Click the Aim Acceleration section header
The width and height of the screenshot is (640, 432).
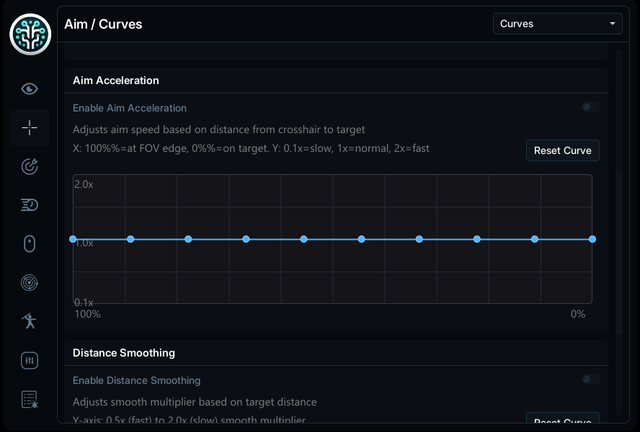pos(116,80)
